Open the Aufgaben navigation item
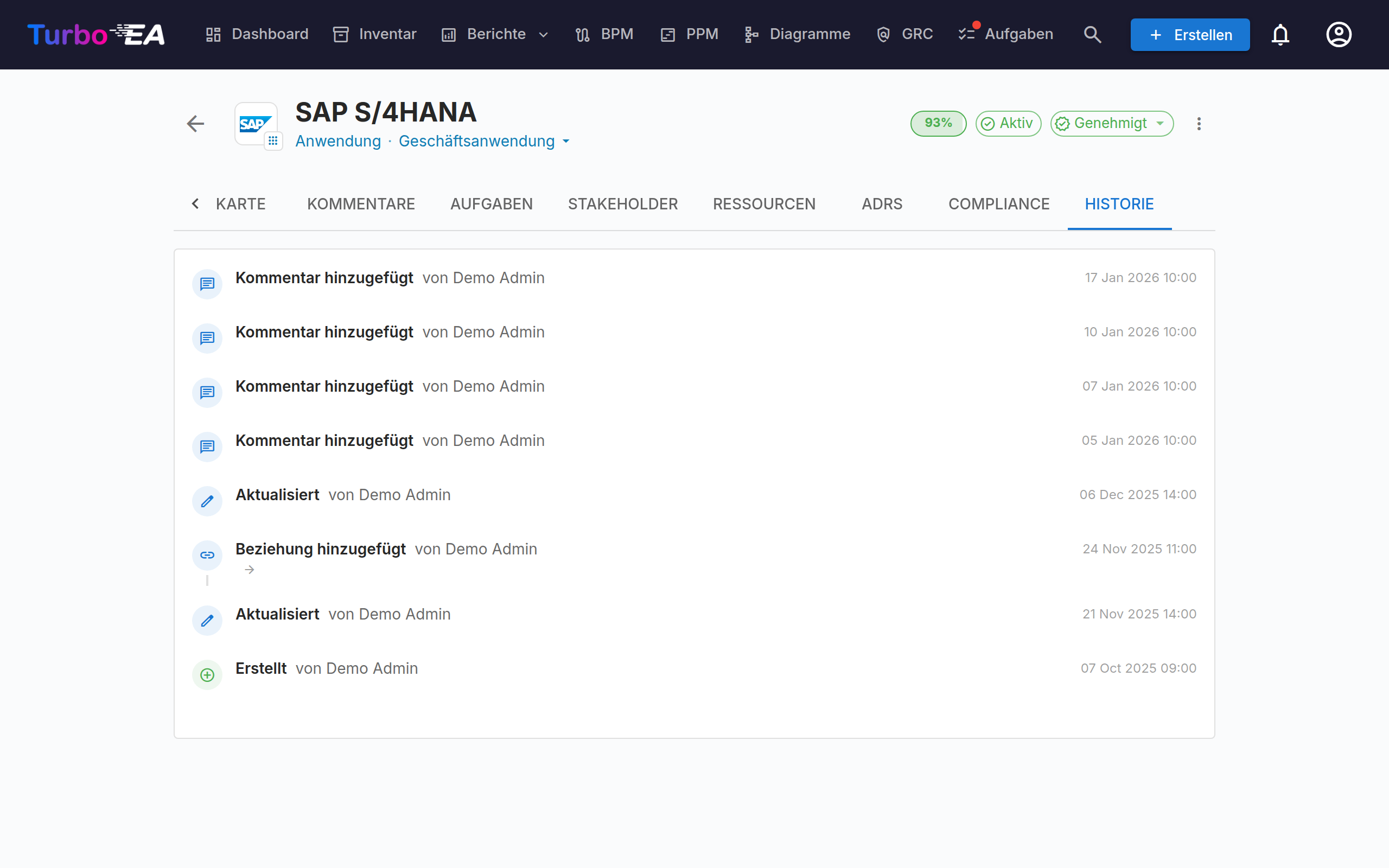Image resolution: width=1389 pixels, height=868 pixels. [x=1006, y=34]
